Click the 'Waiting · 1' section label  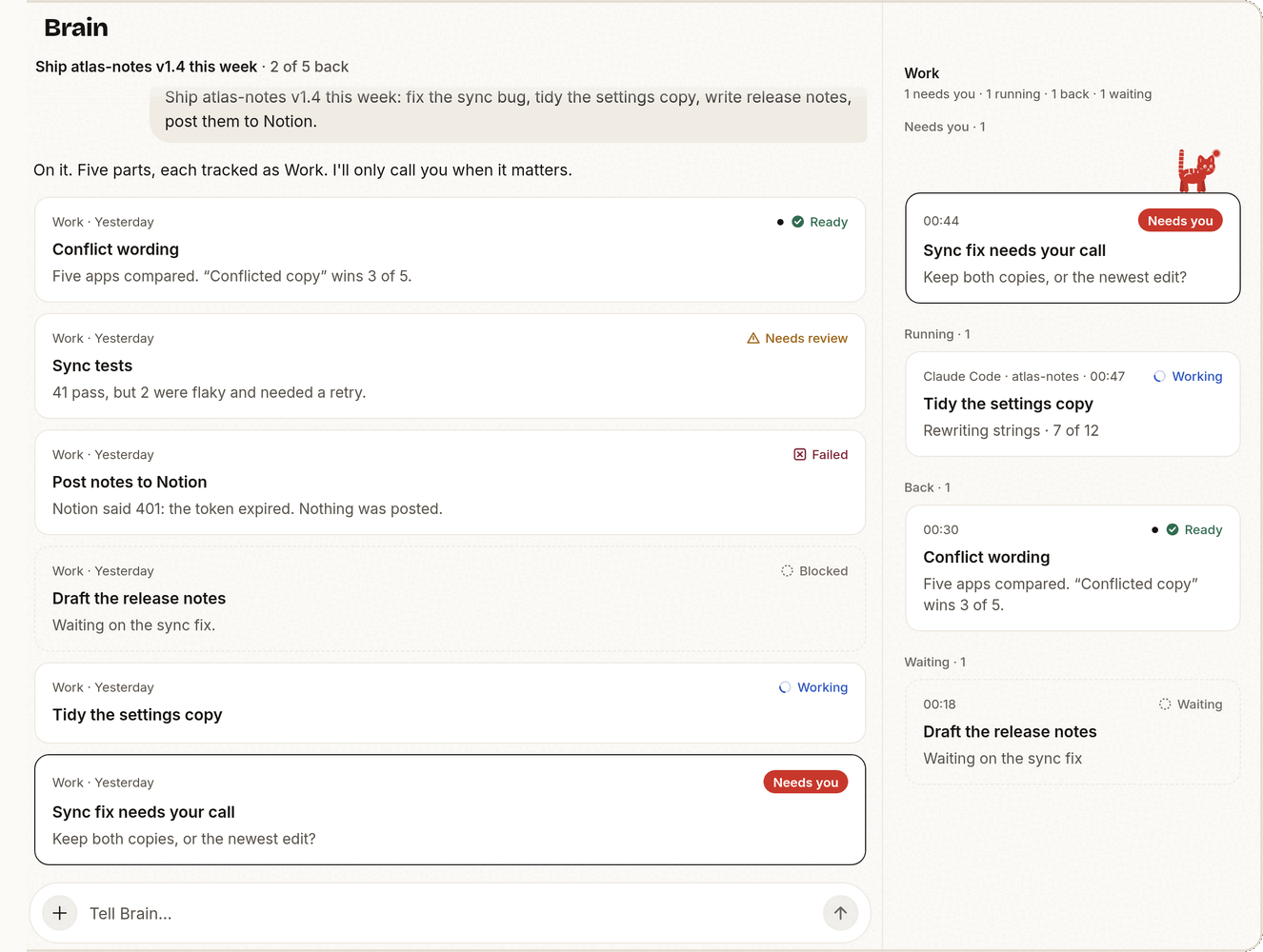pyautogui.click(x=934, y=662)
